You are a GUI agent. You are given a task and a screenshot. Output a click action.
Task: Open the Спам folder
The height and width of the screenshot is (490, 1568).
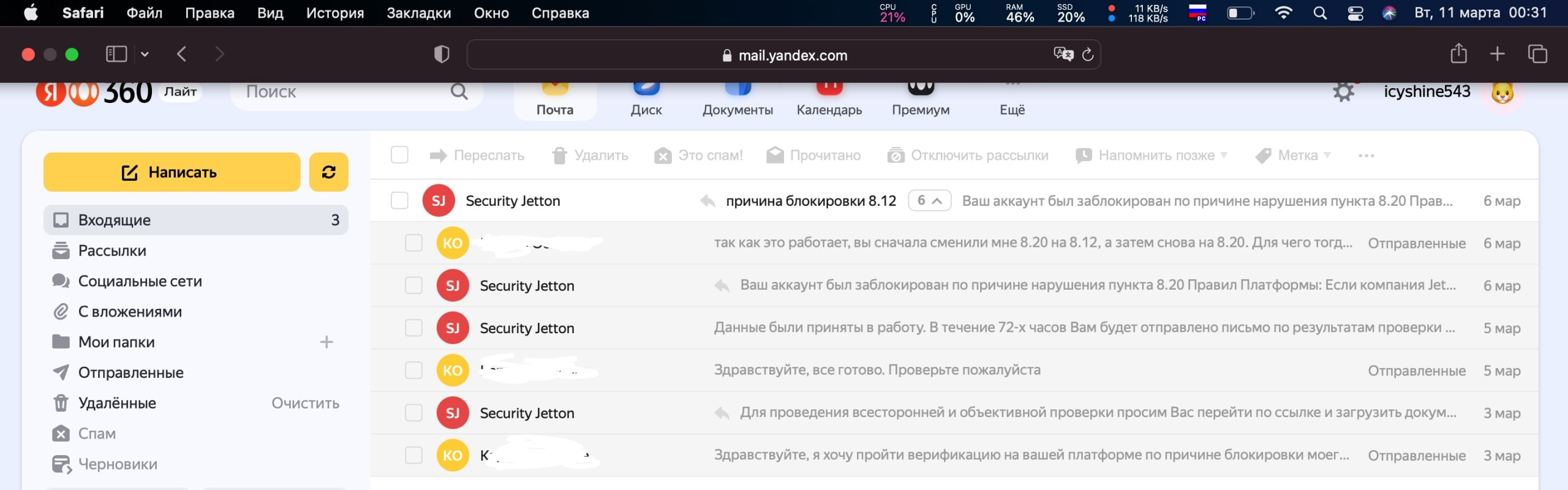[x=196, y=434]
